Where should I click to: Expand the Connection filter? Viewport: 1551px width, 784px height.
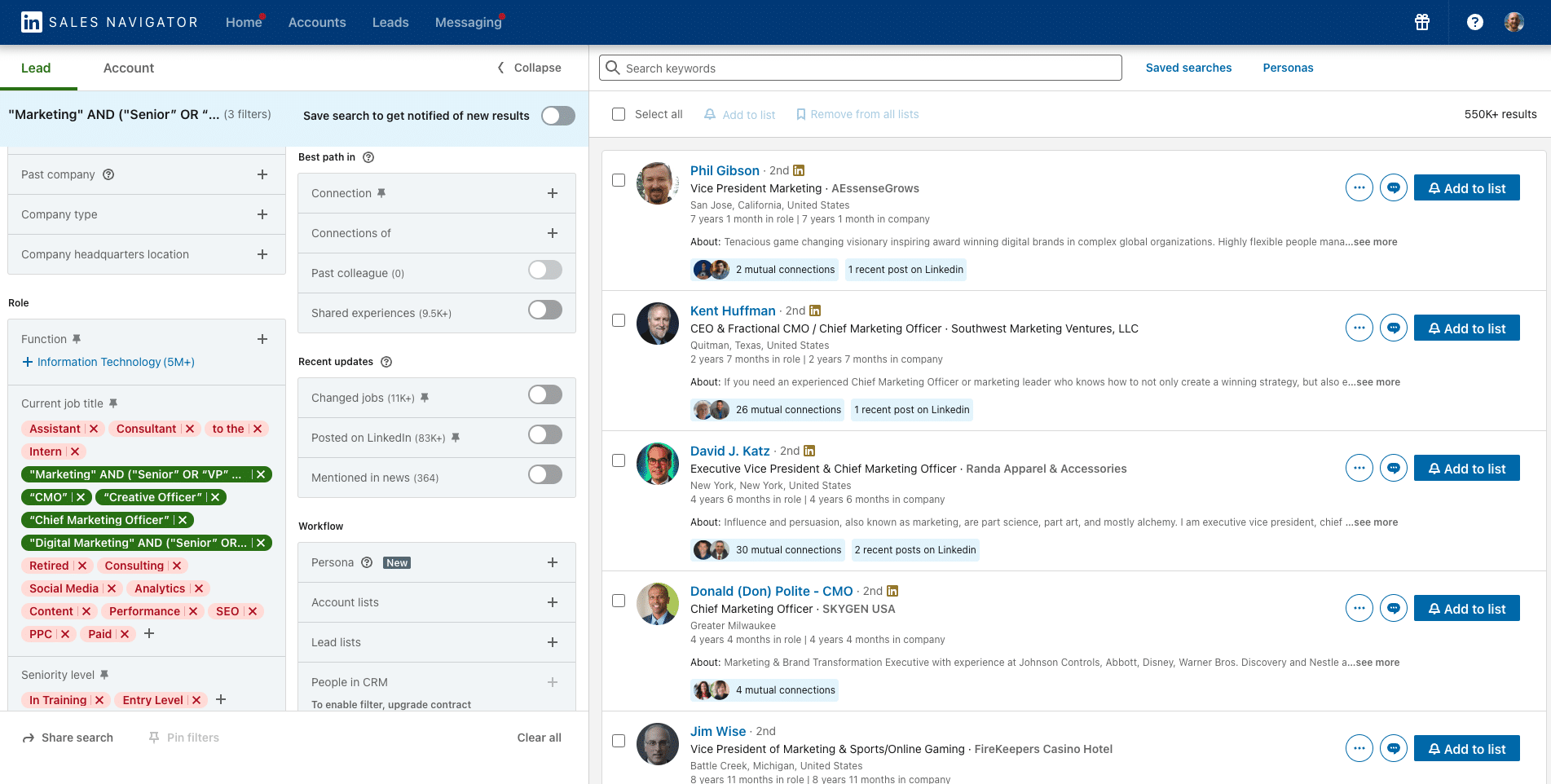553,193
